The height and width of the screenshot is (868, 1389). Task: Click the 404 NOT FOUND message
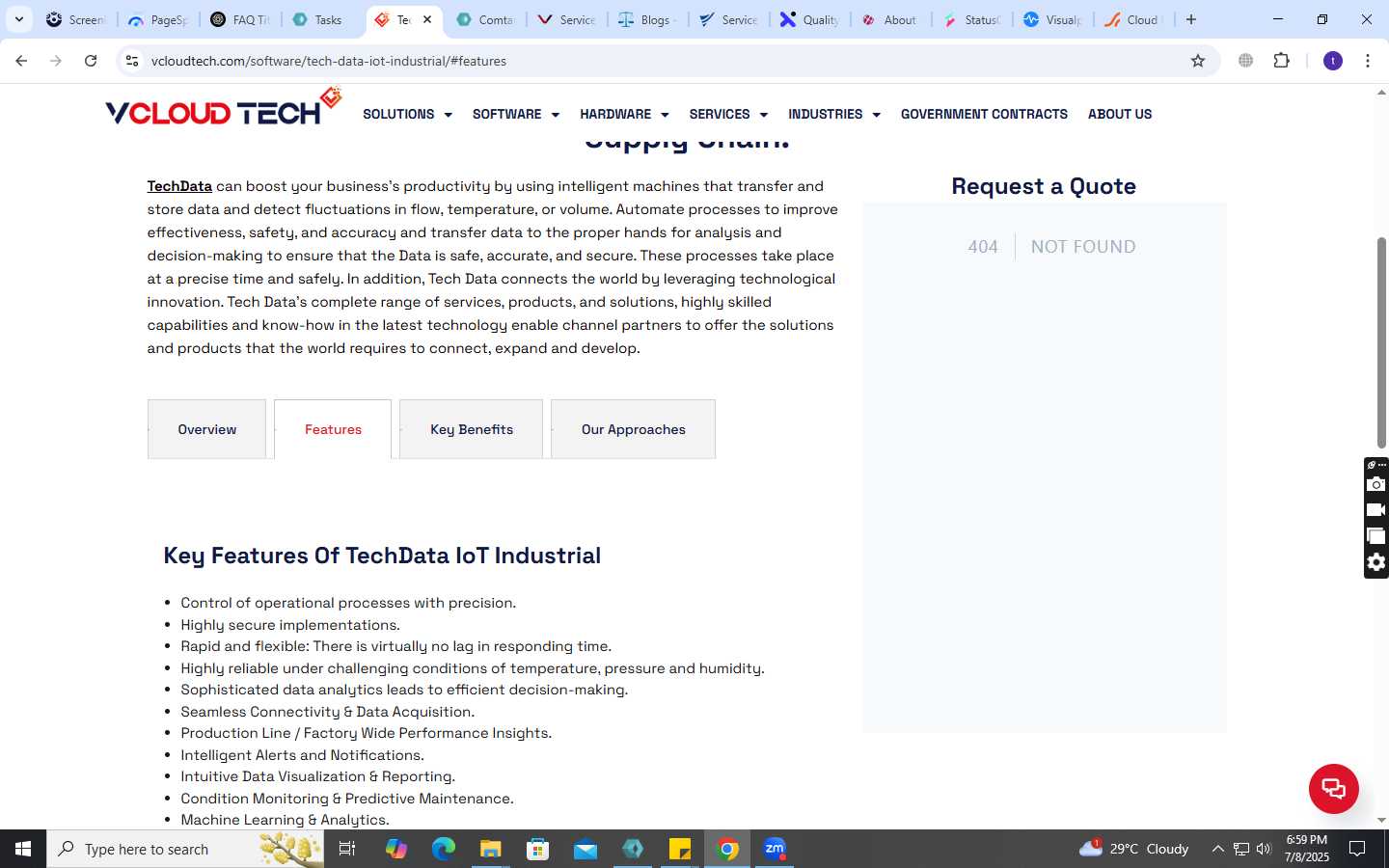click(x=1051, y=247)
